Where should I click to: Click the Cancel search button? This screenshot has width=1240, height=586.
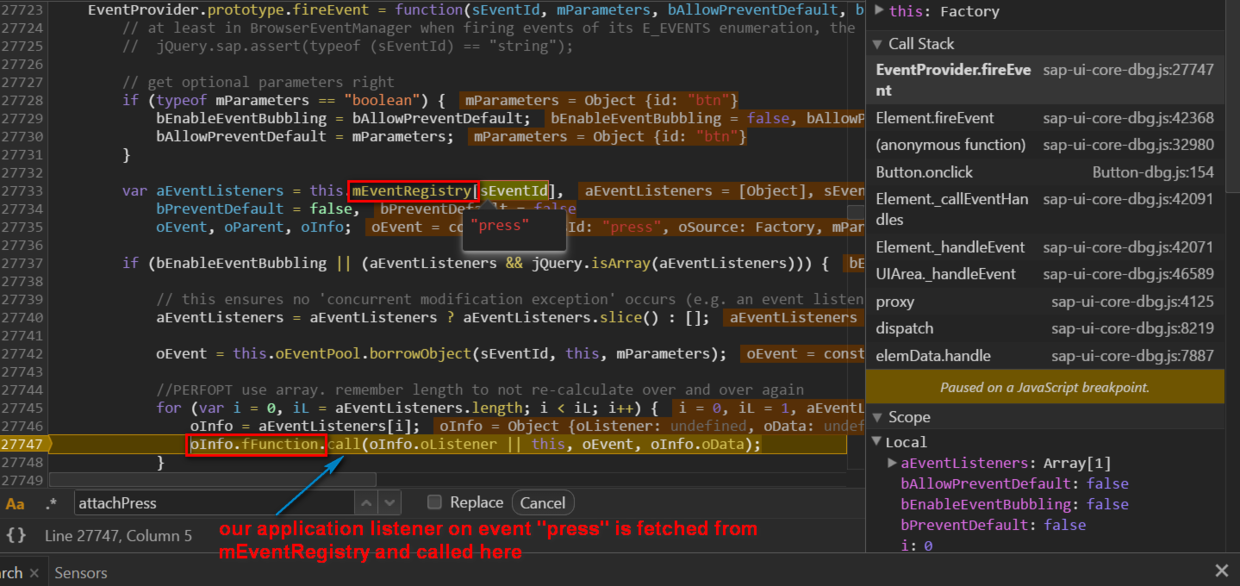click(542, 503)
